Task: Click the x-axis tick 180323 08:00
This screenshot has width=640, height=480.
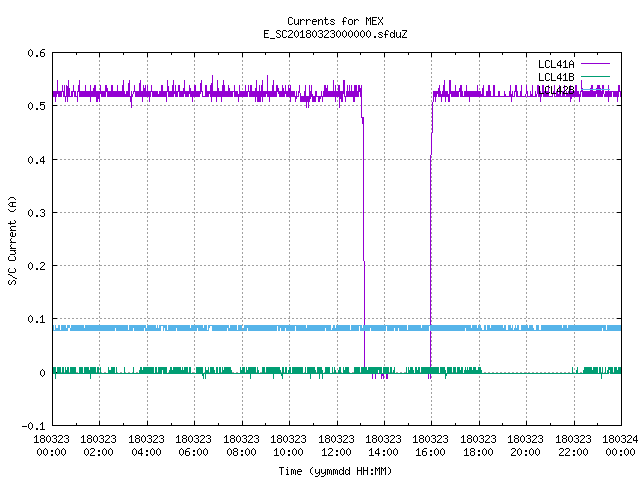Action: click(x=241, y=446)
